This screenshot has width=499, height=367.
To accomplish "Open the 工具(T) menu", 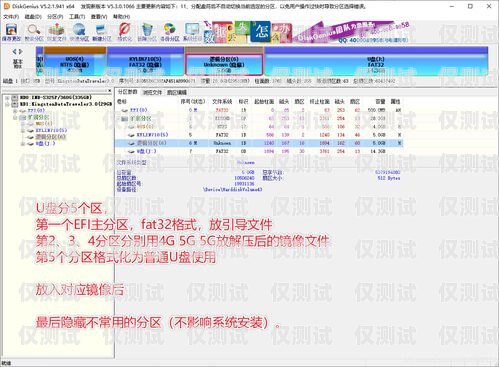I will (x=77, y=16).
